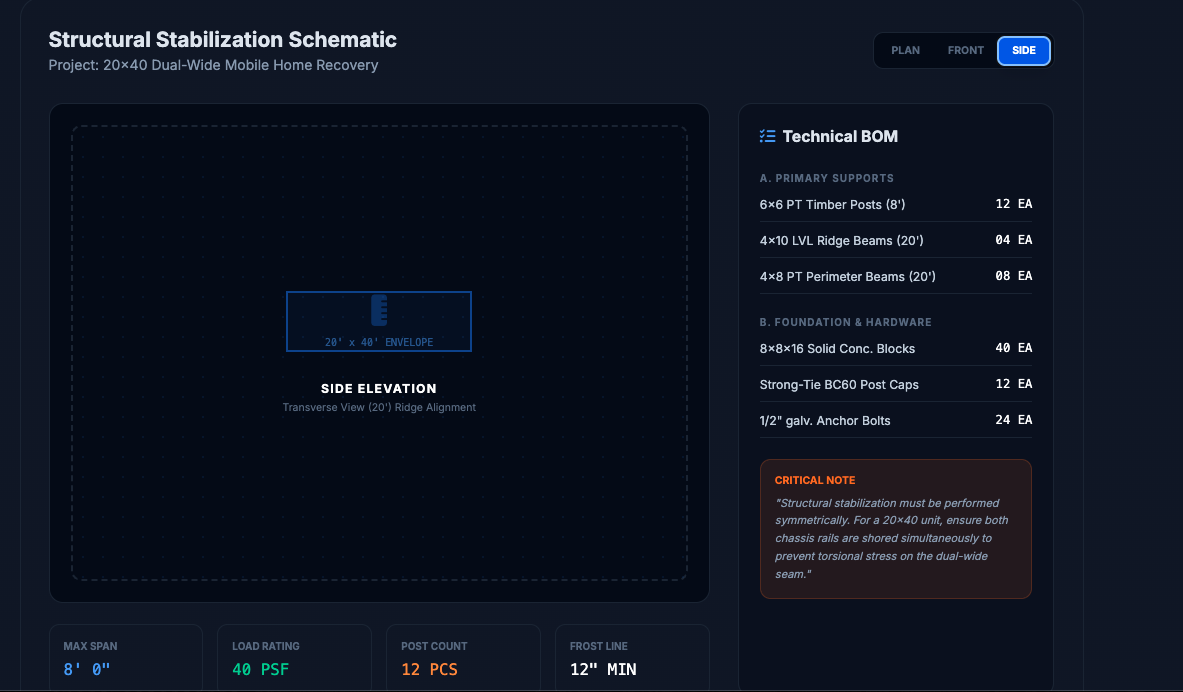Open the Max Span stat card
1183x692 pixels.
click(x=126, y=658)
